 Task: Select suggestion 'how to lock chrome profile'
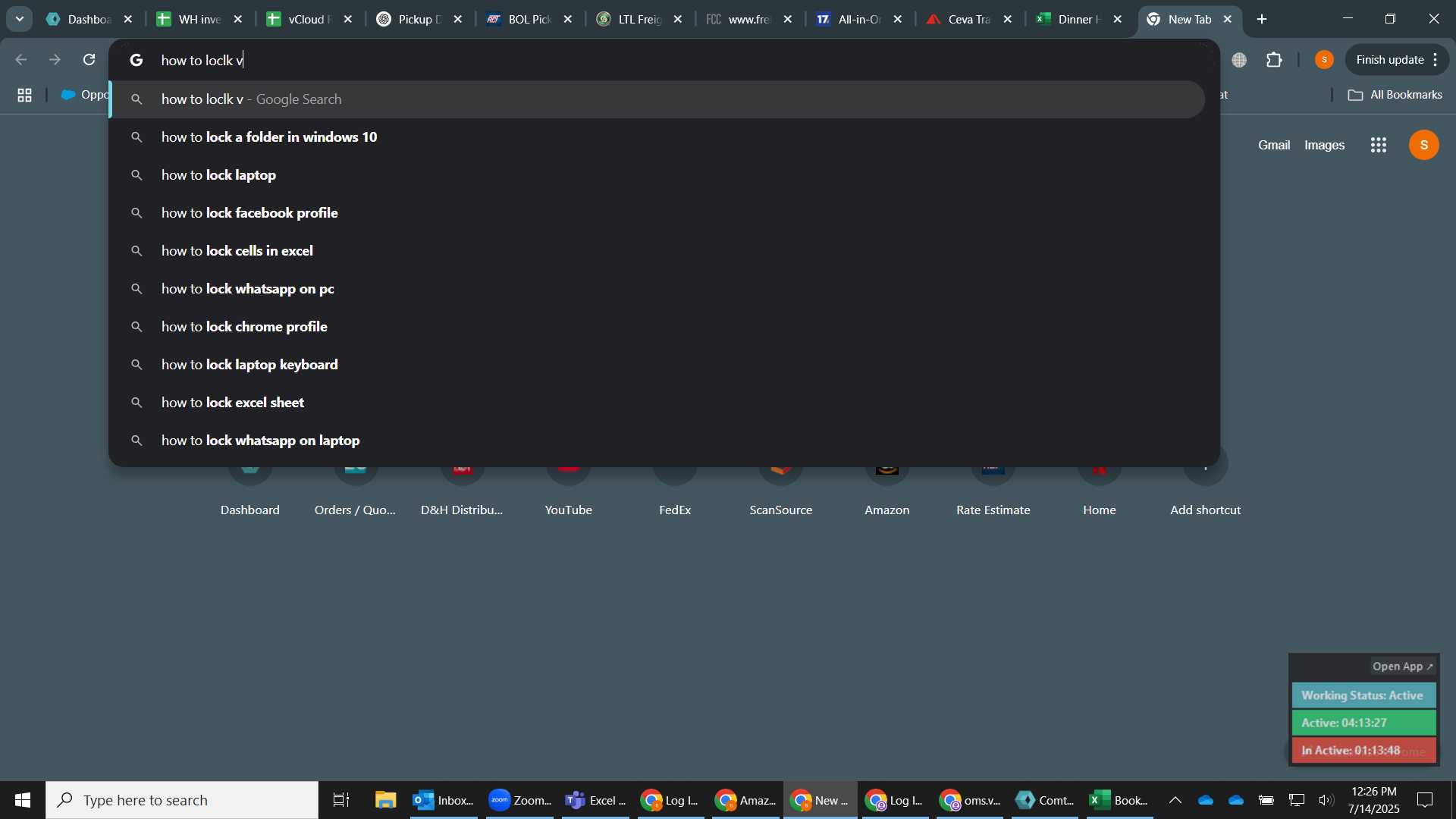pos(658,327)
